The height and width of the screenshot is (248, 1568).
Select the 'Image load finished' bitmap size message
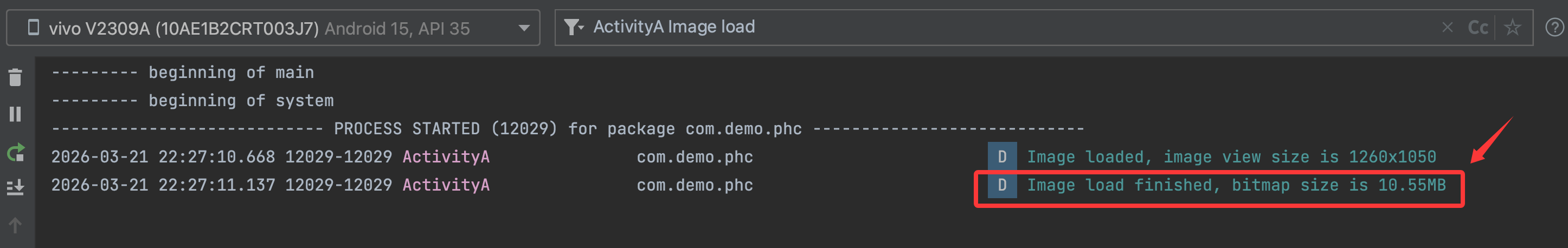click(x=1236, y=185)
